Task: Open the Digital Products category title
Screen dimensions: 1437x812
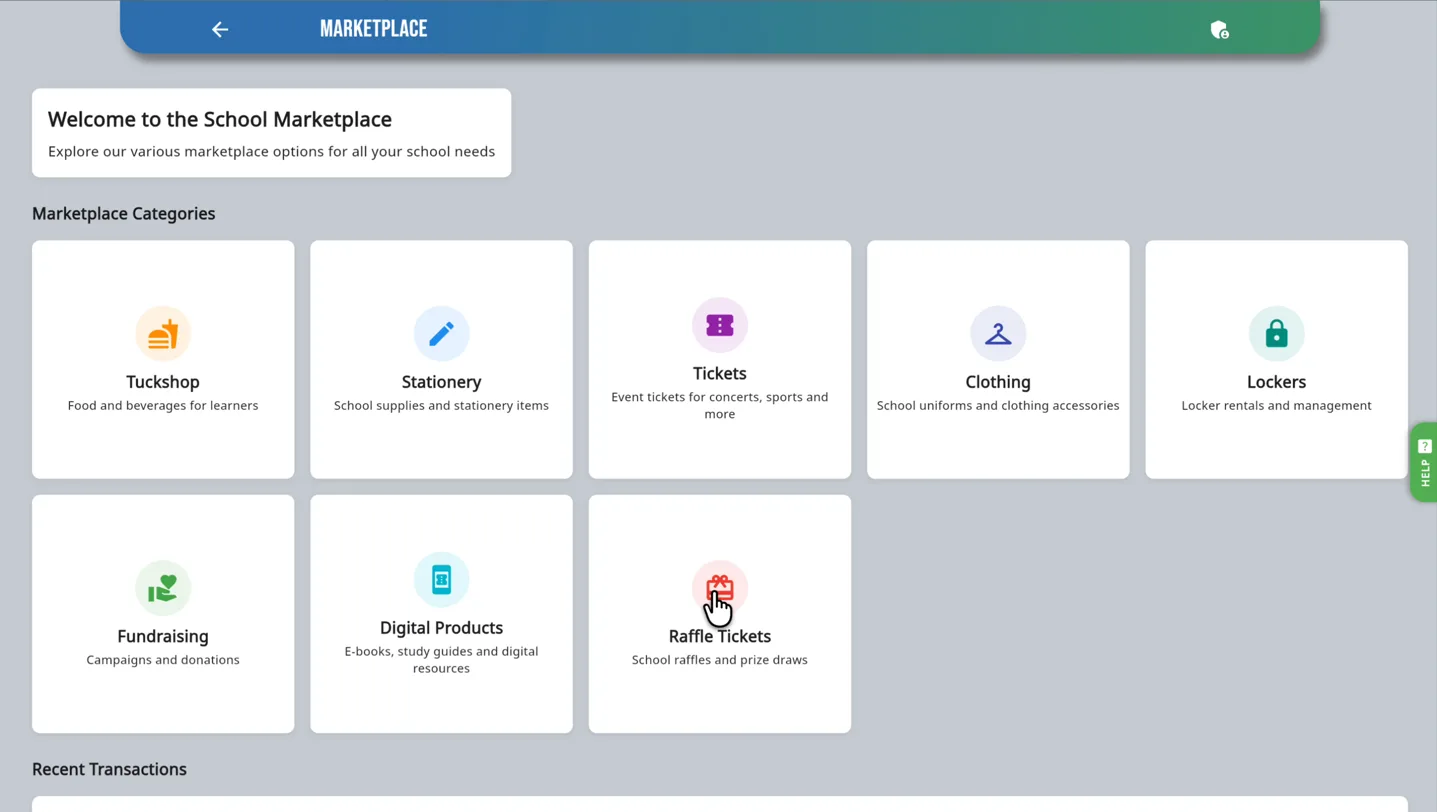Action: tap(441, 628)
